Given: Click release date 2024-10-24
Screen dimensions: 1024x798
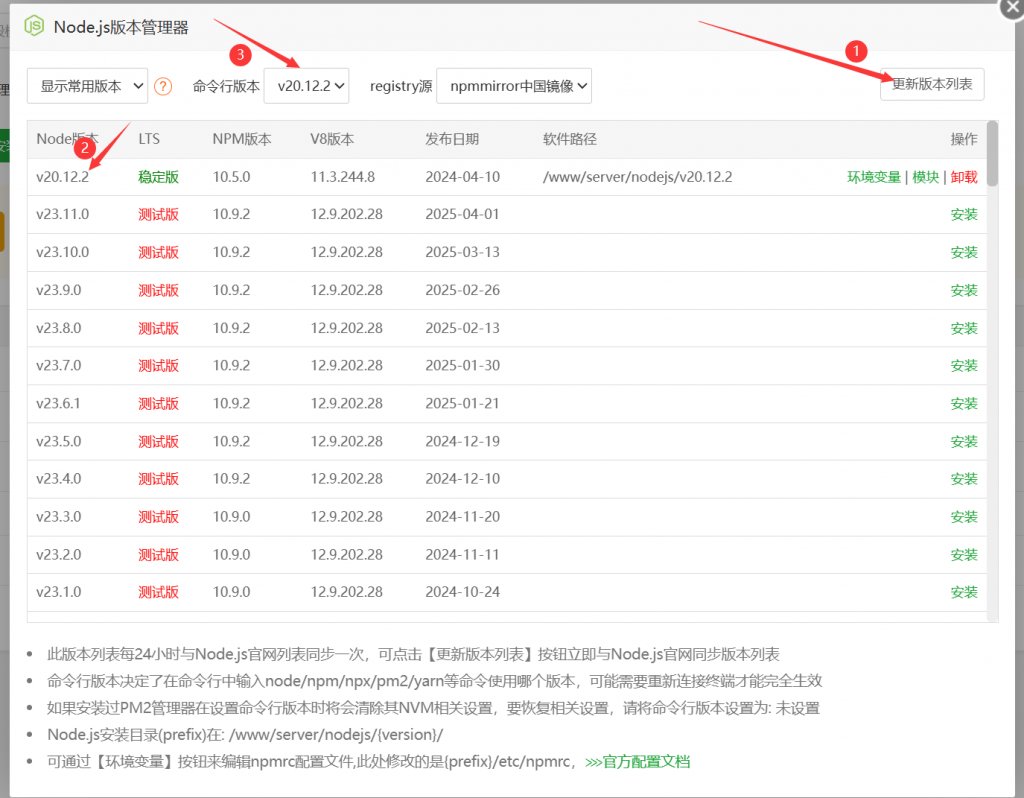Looking at the screenshot, I should tap(462, 592).
